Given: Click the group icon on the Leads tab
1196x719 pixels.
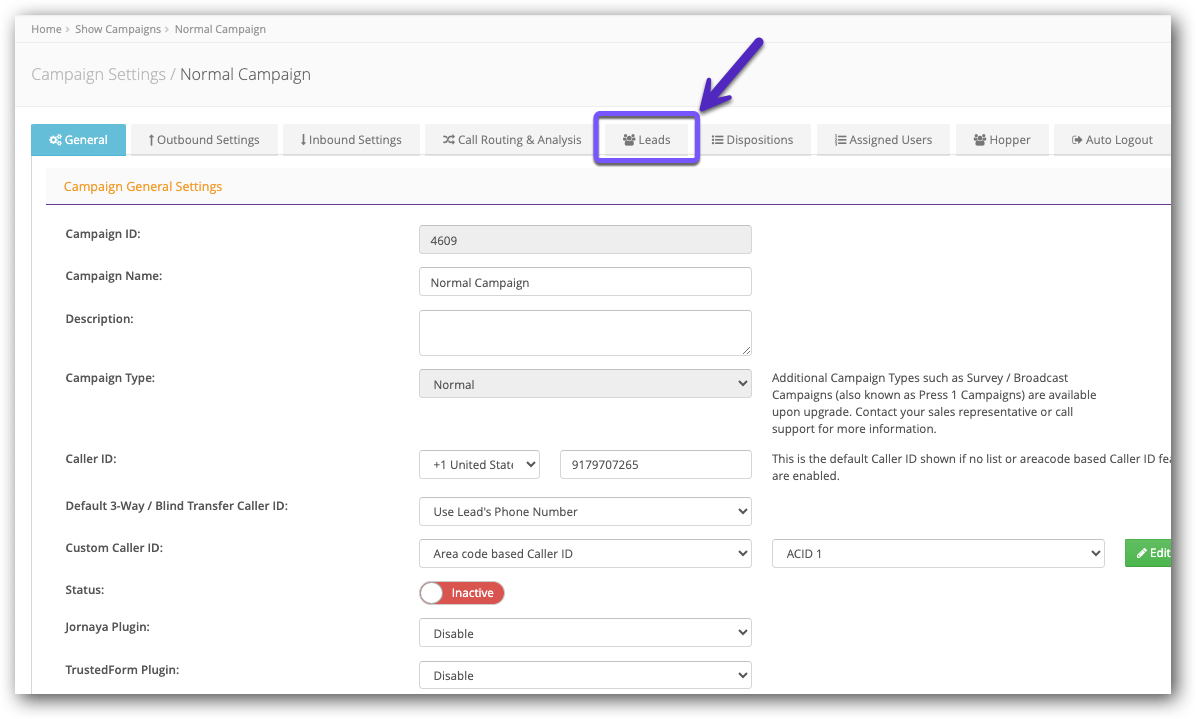Looking at the screenshot, I should point(629,140).
